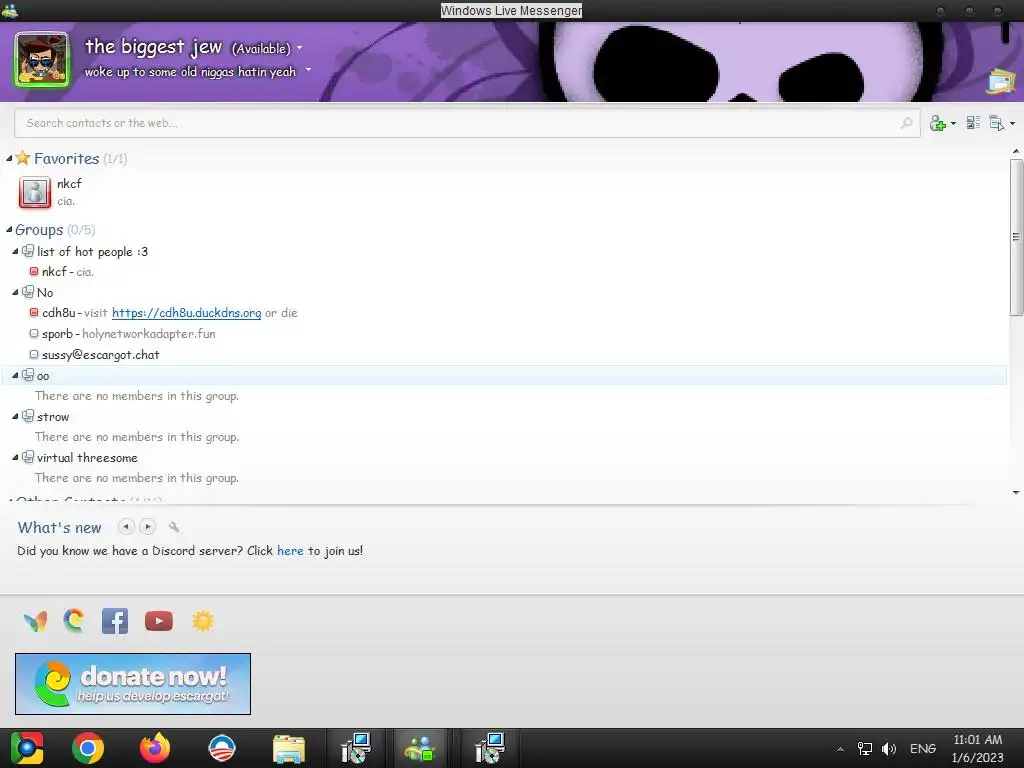Show hidden system tray icons
1024x768 pixels.
pos(840,749)
